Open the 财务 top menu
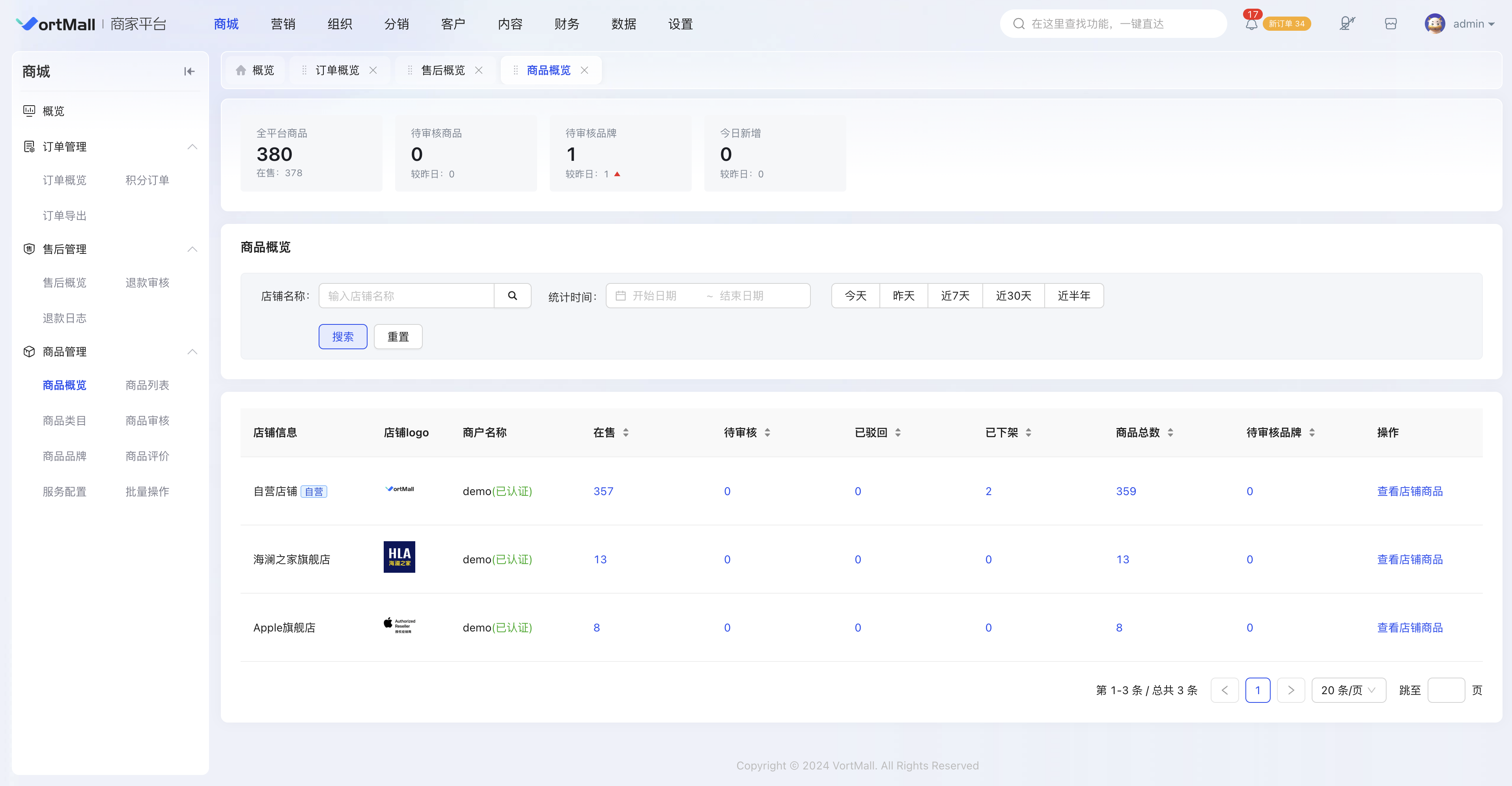Viewport: 1512px width, 786px height. click(x=567, y=24)
